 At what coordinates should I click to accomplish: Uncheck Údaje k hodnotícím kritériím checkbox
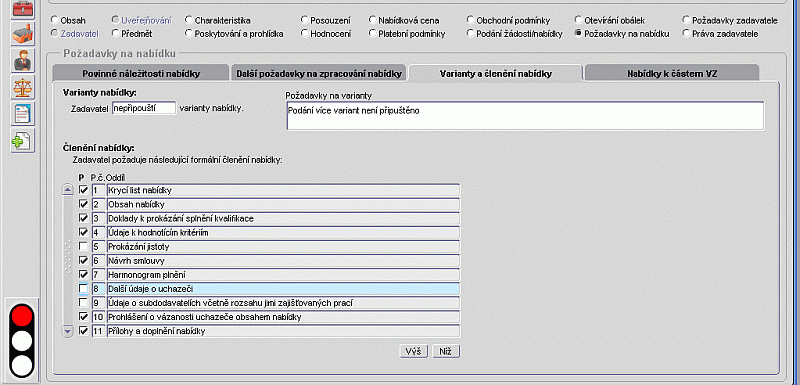click(84, 232)
